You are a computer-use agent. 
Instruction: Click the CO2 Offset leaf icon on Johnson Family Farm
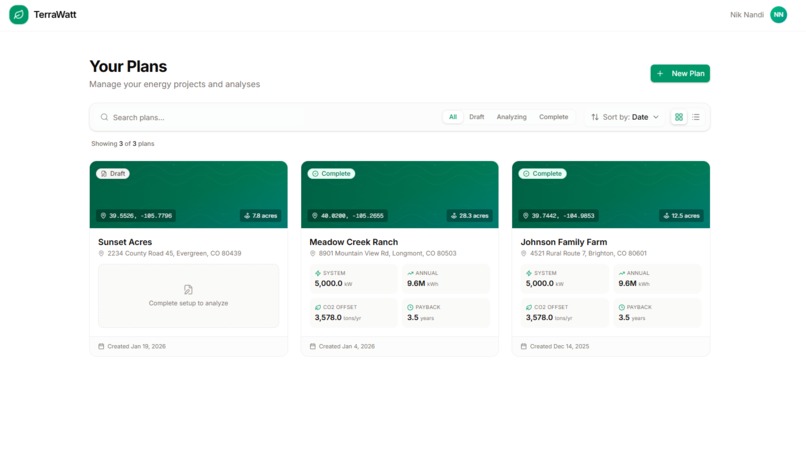coord(529,307)
